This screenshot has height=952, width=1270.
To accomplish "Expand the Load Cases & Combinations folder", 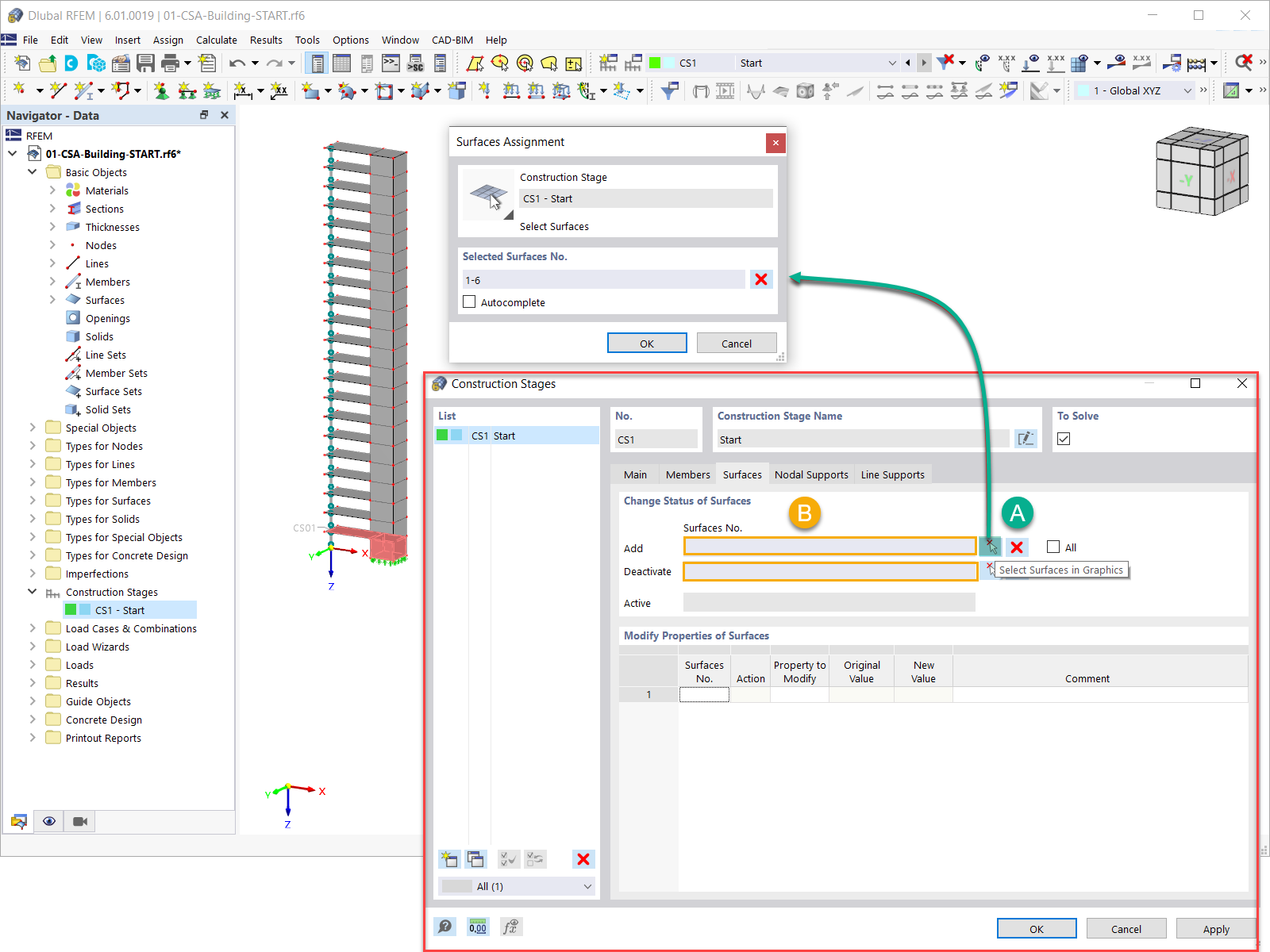I will 33,628.
